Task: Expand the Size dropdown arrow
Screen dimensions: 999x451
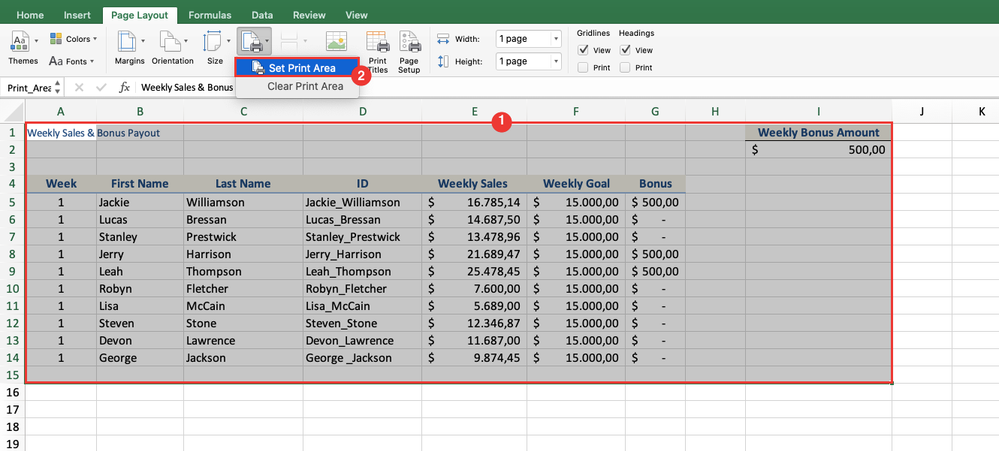Action: (x=227, y=41)
